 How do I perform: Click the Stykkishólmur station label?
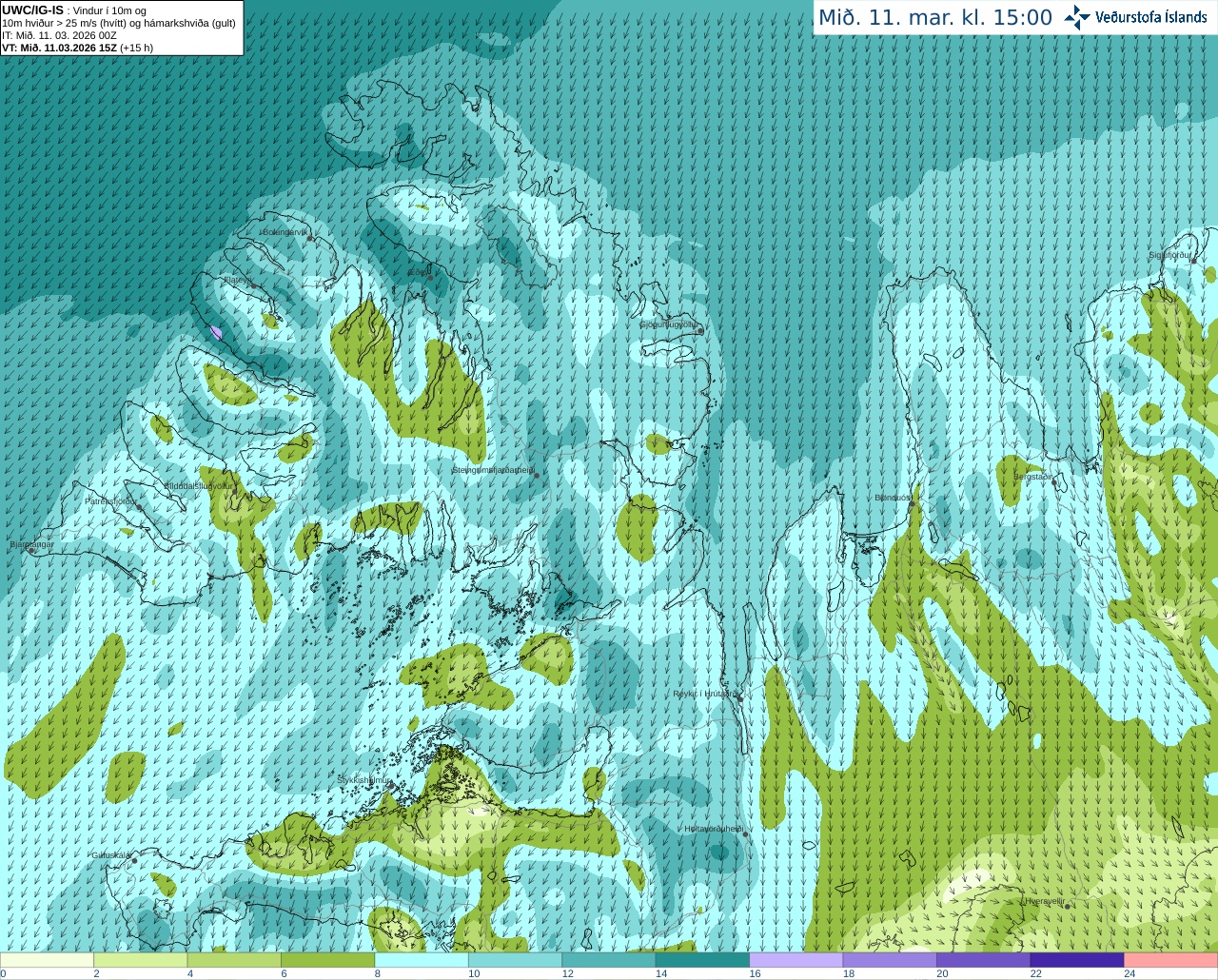(x=364, y=779)
